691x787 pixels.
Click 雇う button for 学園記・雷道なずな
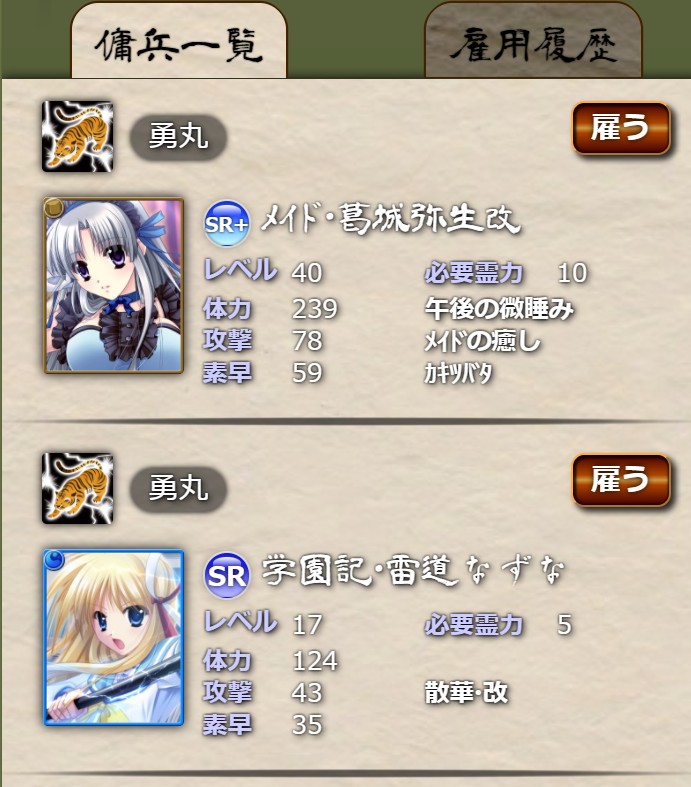[621, 480]
